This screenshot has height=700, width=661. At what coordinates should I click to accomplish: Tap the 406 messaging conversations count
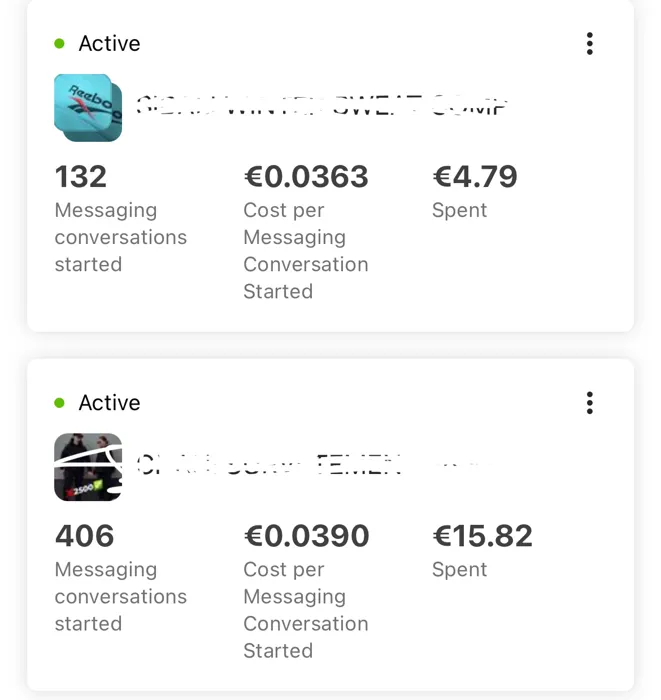[x=84, y=536]
